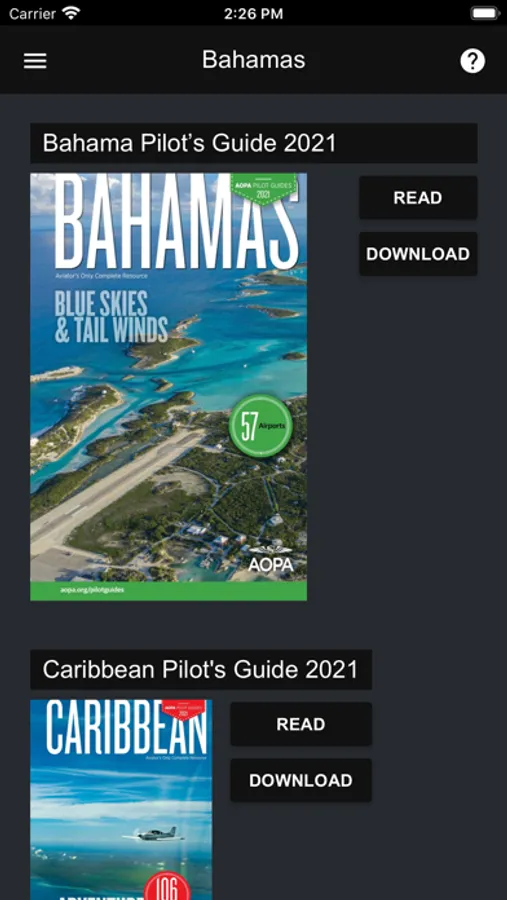
Task: Tap the green 57 Airports badge
Action: pyautogui.click(x=261, y=426)
